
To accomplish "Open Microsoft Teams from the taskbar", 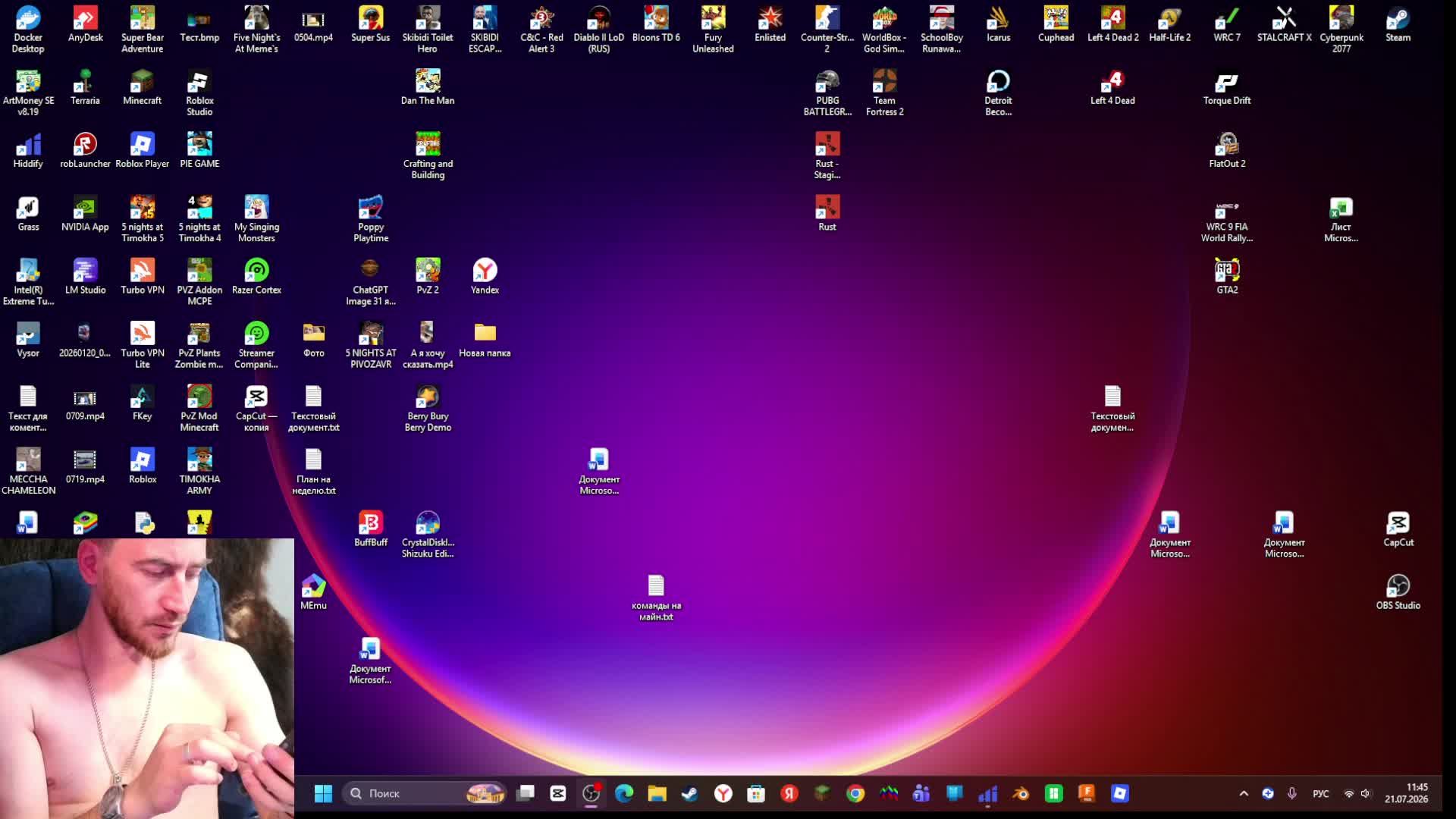I will [x=921, y=793].
